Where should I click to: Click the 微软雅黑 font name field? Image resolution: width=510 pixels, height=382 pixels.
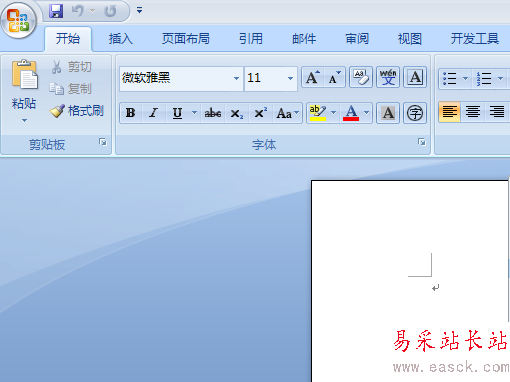176,78
